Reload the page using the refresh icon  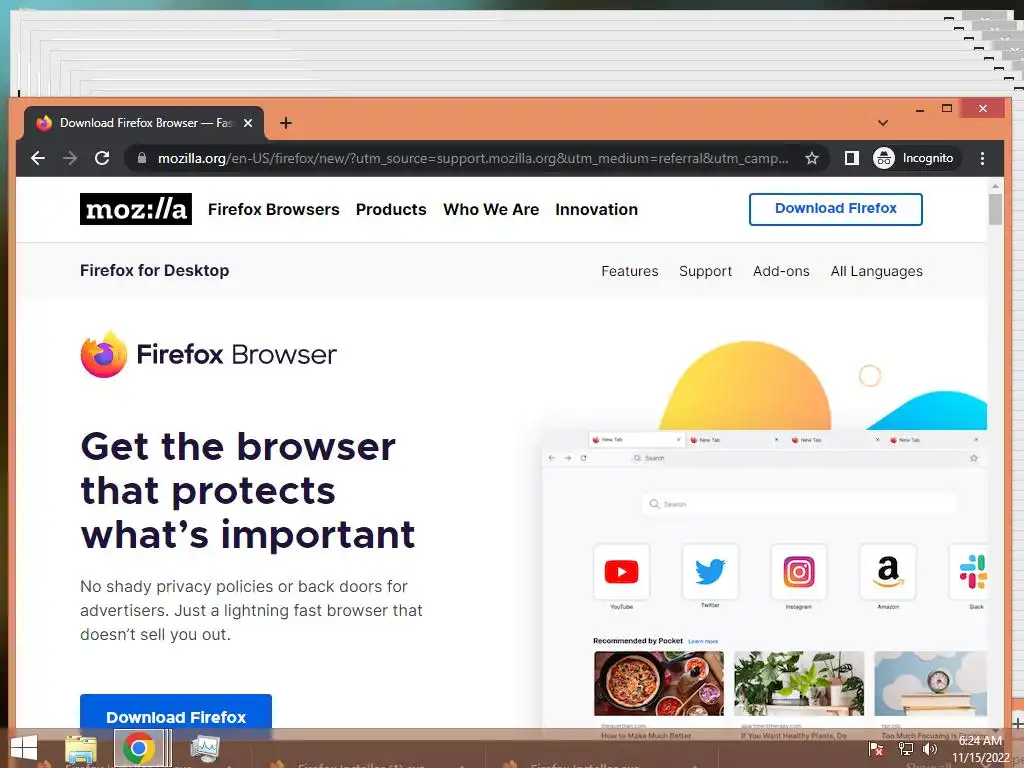tap(102, 158)
